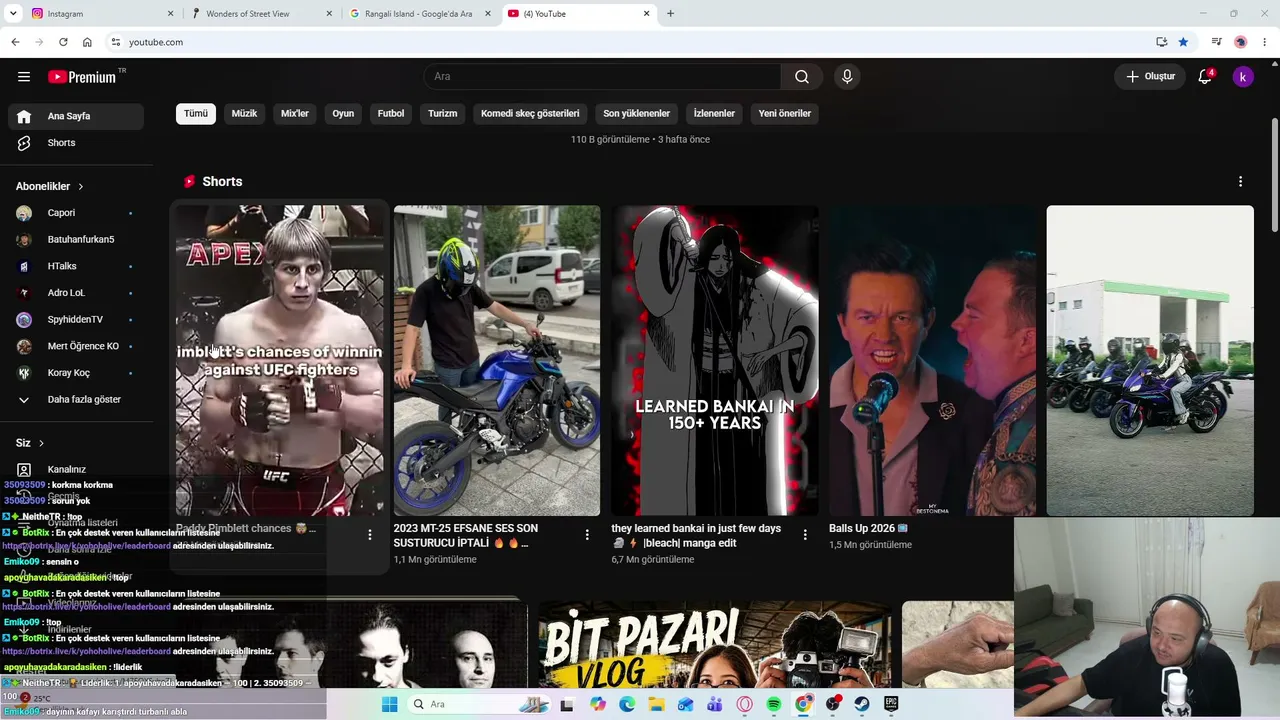The width and height of the screenshot is (1280, 720).
Task: Select the Son yüklenenler chip
Action: [636, 114]
